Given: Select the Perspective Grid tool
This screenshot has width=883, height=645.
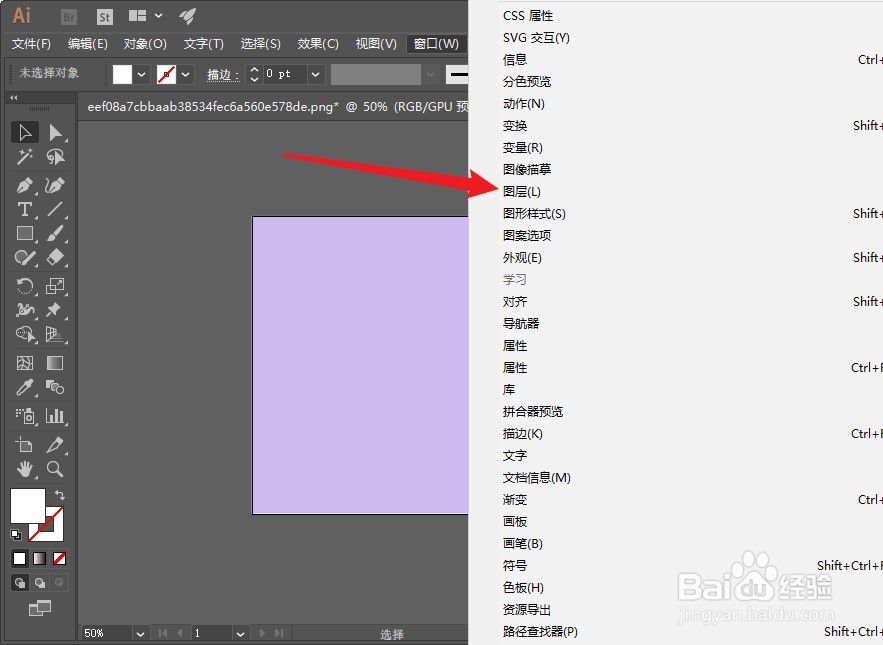Looking at the screenshot, I should pyautogui.click(x=55, y=334).
